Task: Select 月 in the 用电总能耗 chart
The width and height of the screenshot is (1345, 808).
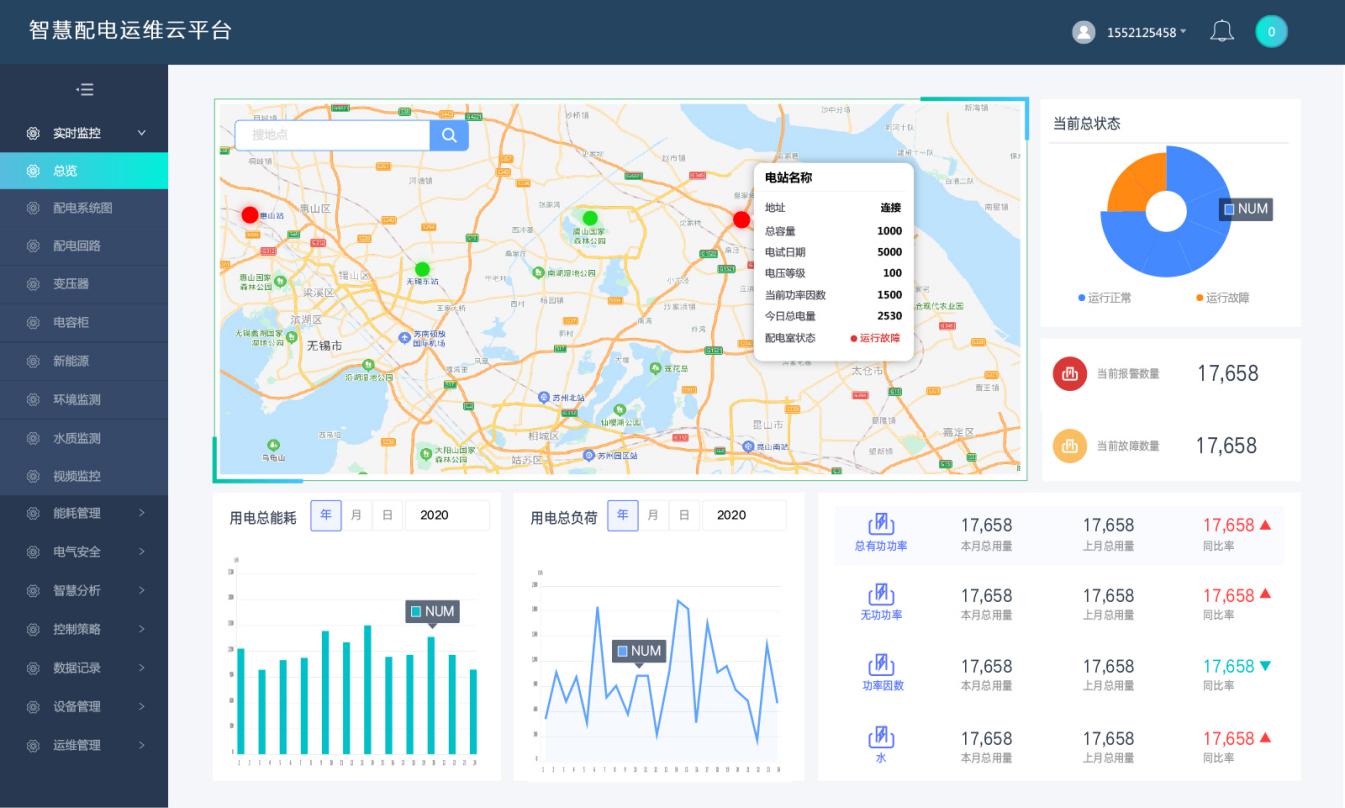Action: coord(357,516)
